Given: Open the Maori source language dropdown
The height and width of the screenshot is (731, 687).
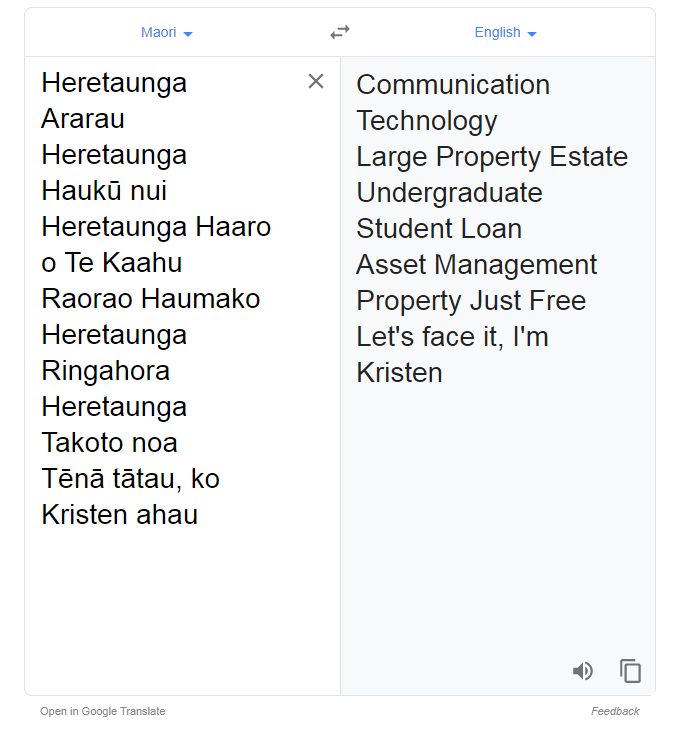Looking at the screenshot, I should 166,32.
